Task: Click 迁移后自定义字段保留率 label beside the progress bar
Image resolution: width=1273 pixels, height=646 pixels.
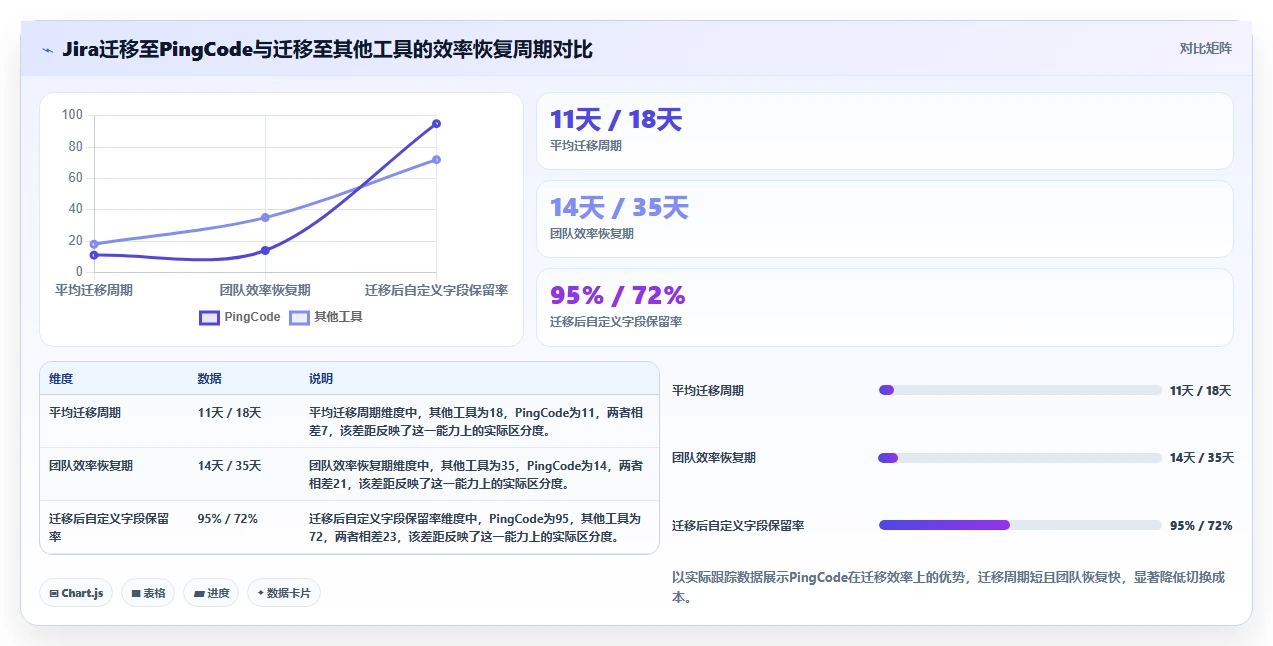Action: pyautogui.click(x=738, y=525)
